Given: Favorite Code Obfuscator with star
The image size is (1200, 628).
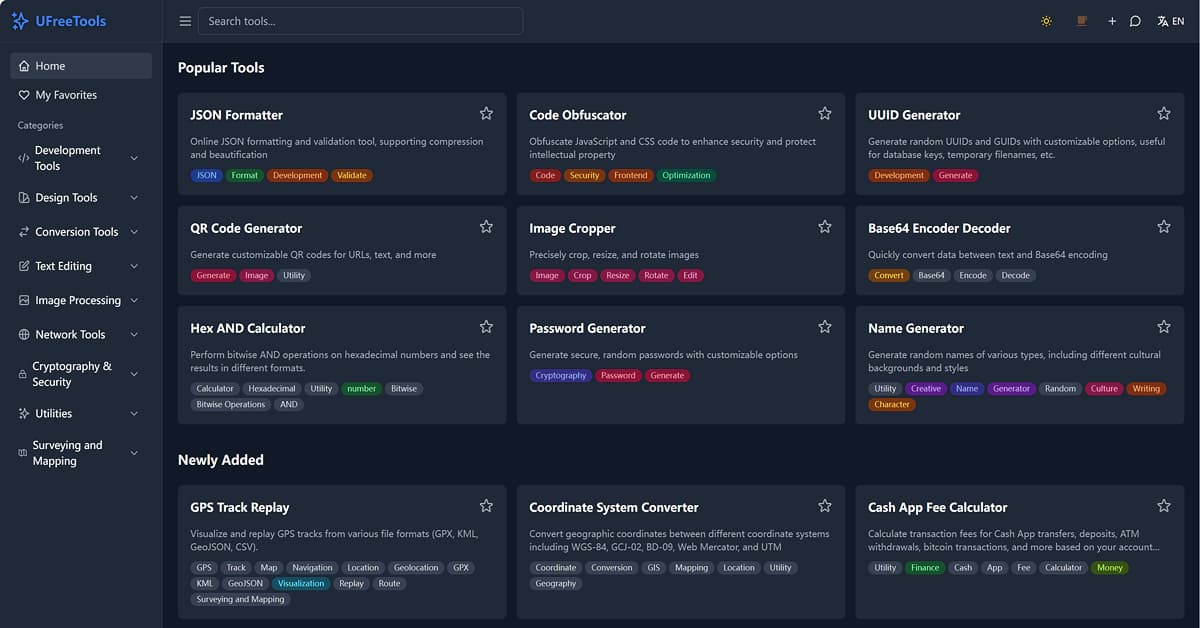Looking at the screenshot, I should tap(825, 114).
